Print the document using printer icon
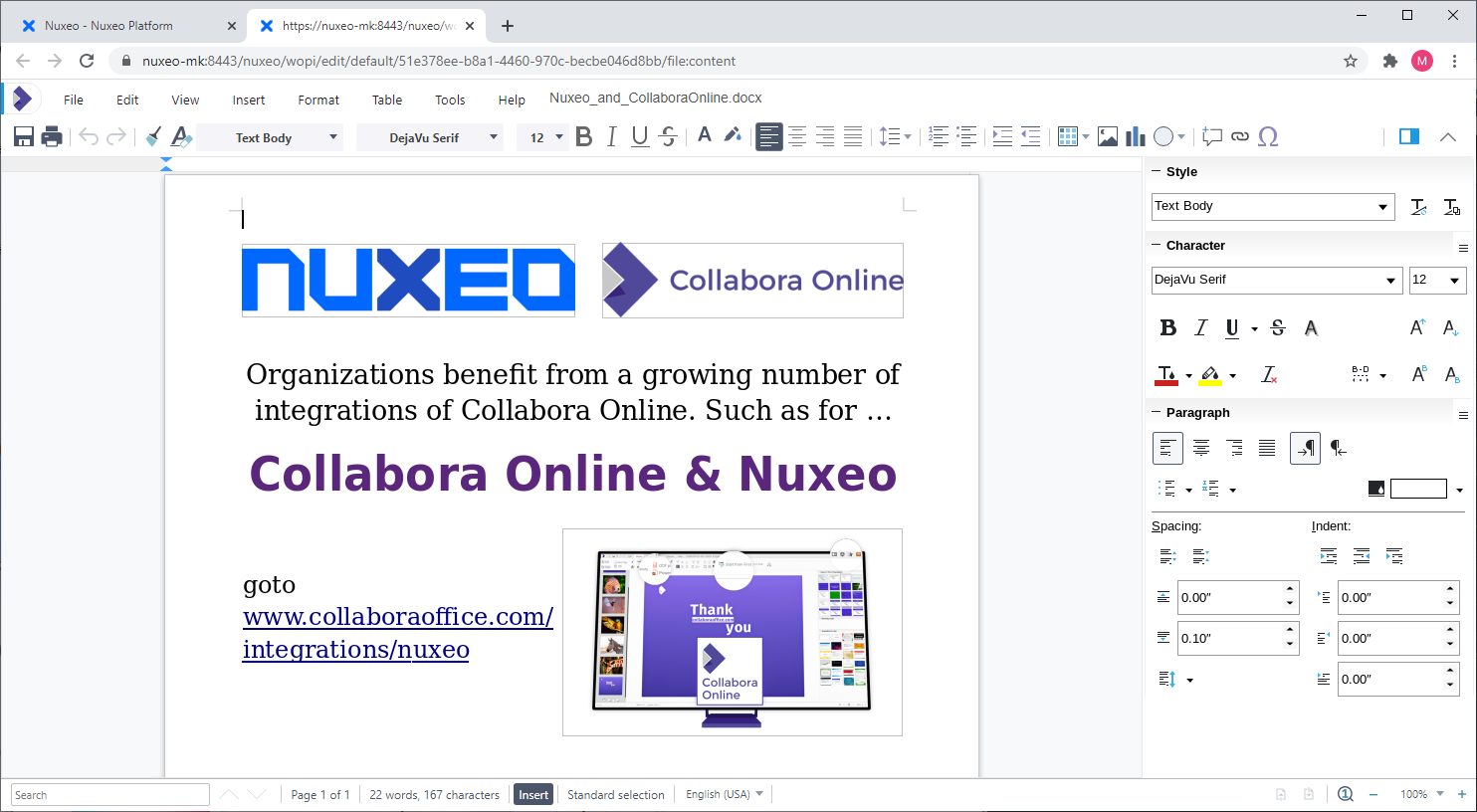The image size is (1477, 812). (52, 137)
